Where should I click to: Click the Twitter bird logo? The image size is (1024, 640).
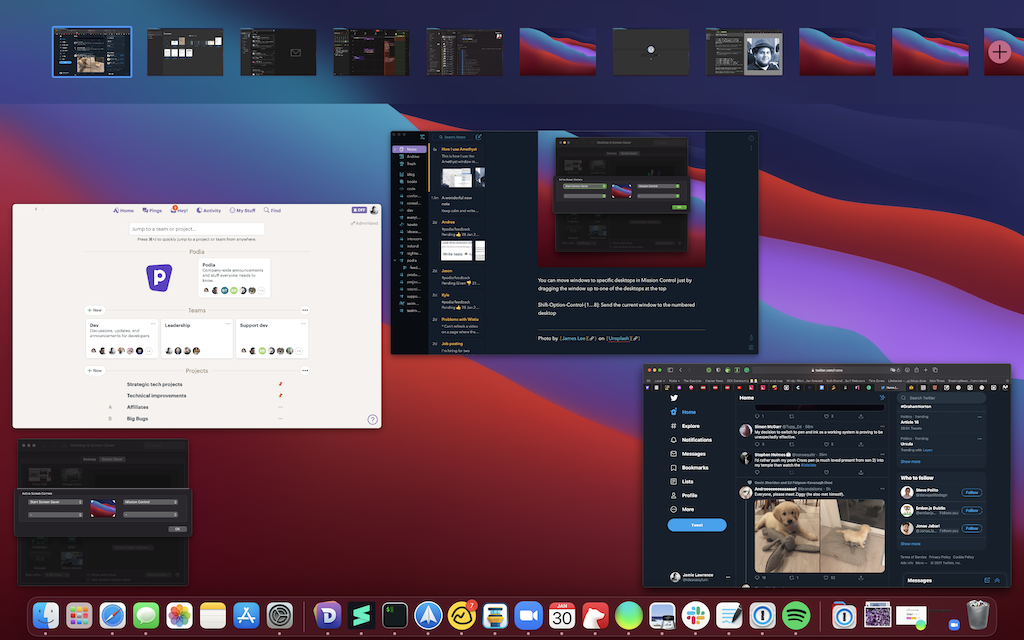[675, 397]
